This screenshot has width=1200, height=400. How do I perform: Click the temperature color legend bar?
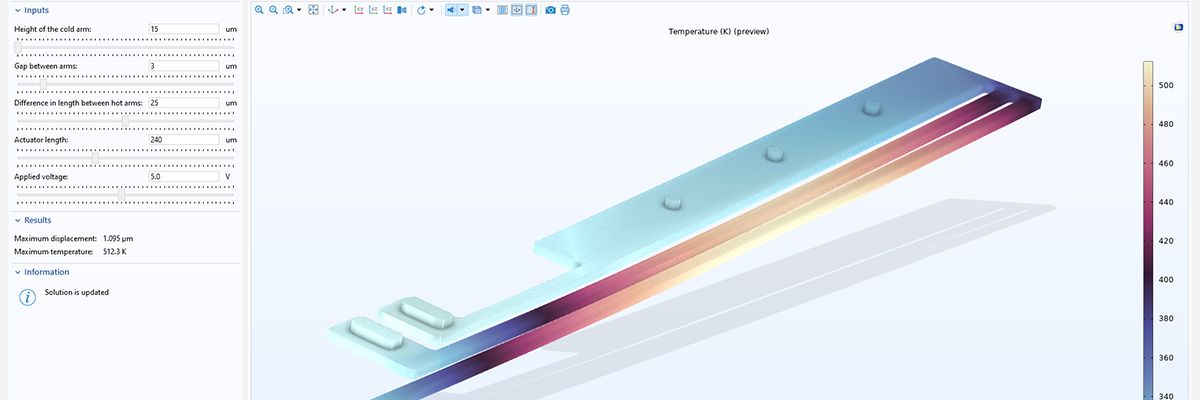coord(1150,230)
